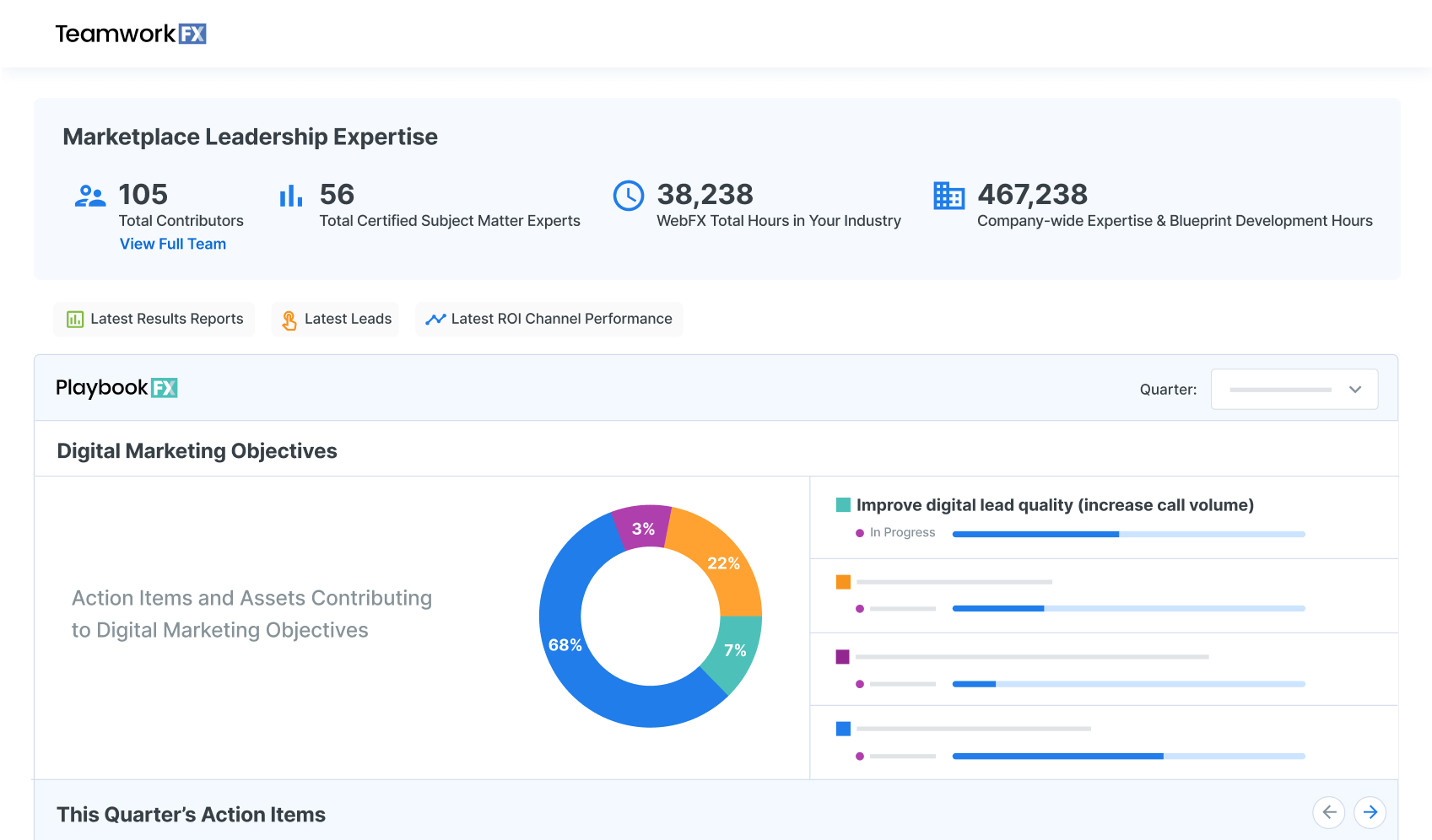Click the green chart icon in Latest Results Reports
Viewport: 1432px width, 840px height.
click(x=75, y=319)
